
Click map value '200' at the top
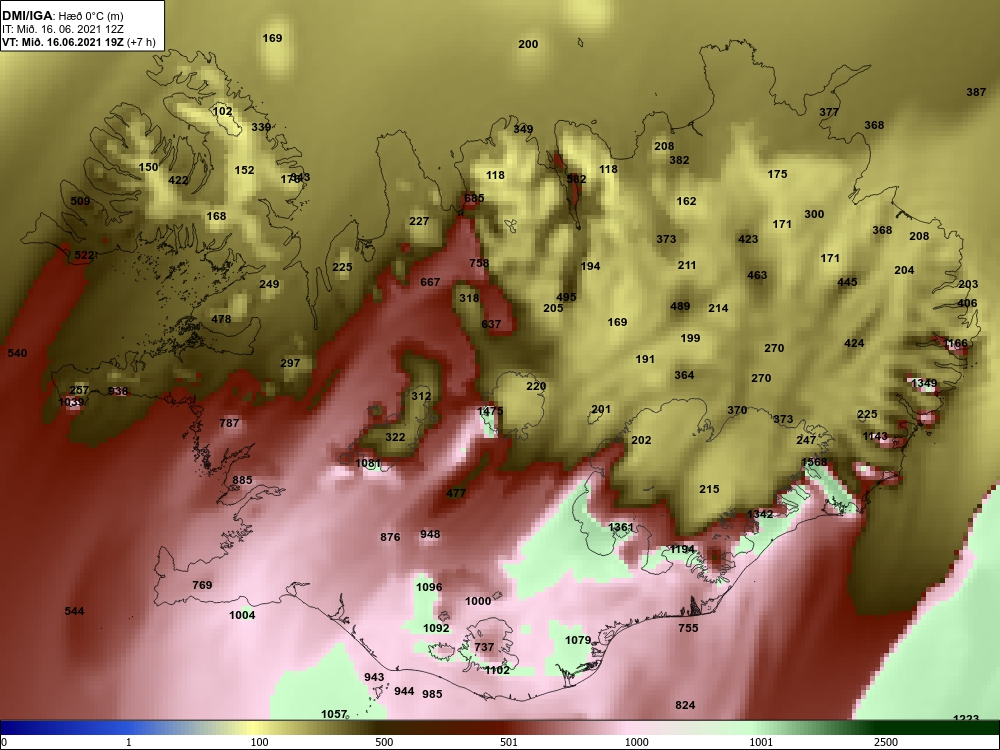(528, 44)
